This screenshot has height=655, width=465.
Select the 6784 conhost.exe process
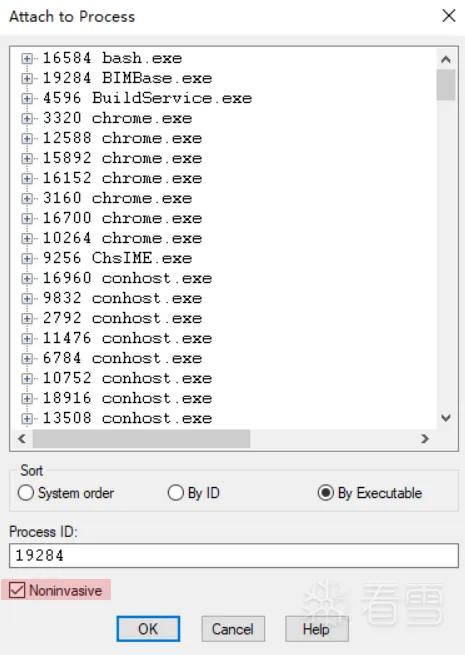122,358
